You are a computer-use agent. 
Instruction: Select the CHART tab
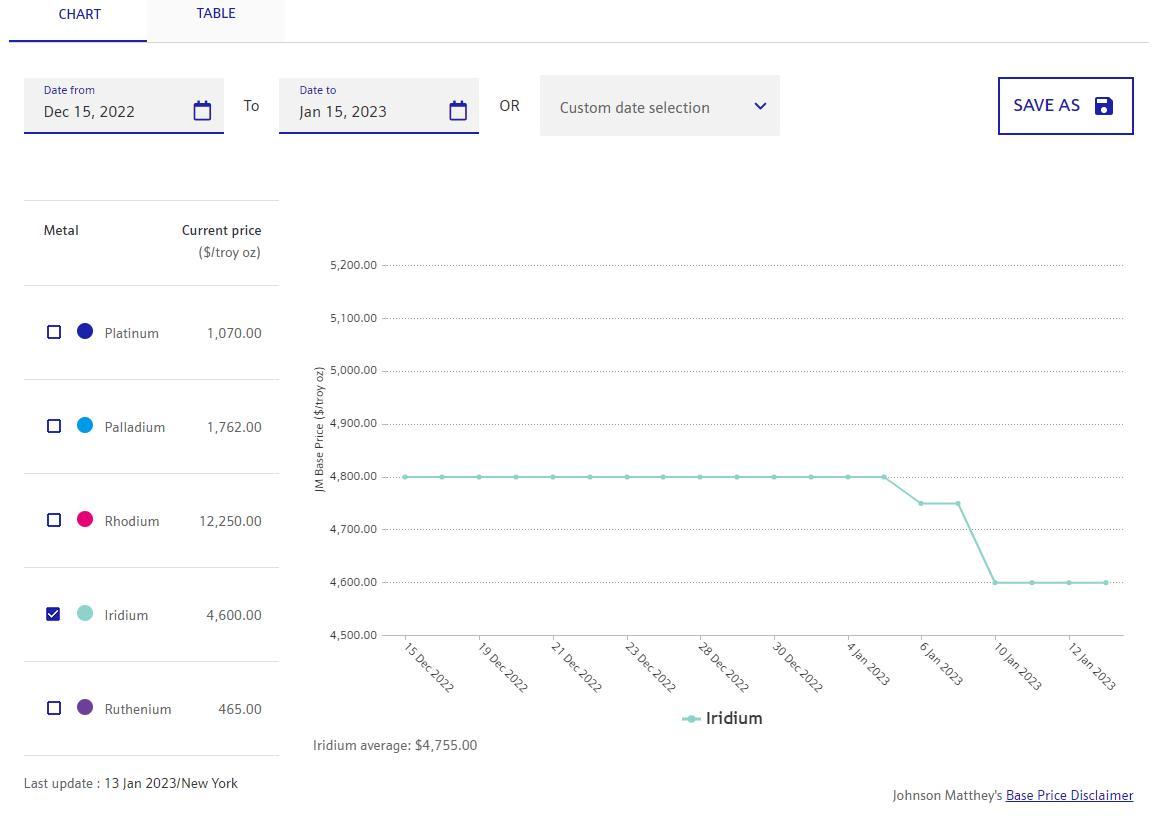[x=79, y=15]
